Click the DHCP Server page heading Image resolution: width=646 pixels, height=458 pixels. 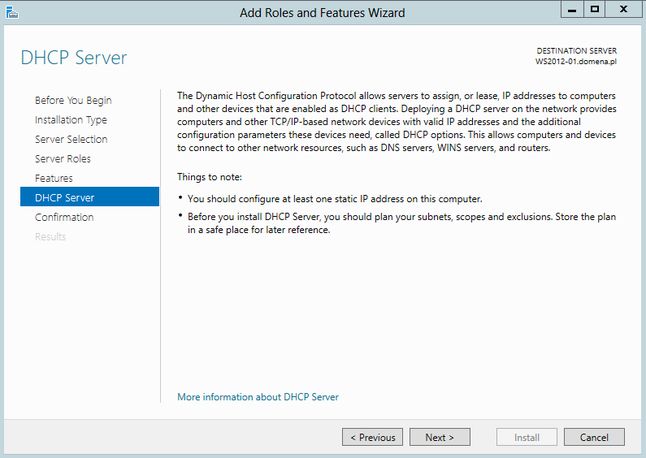(x=74, y=57)
